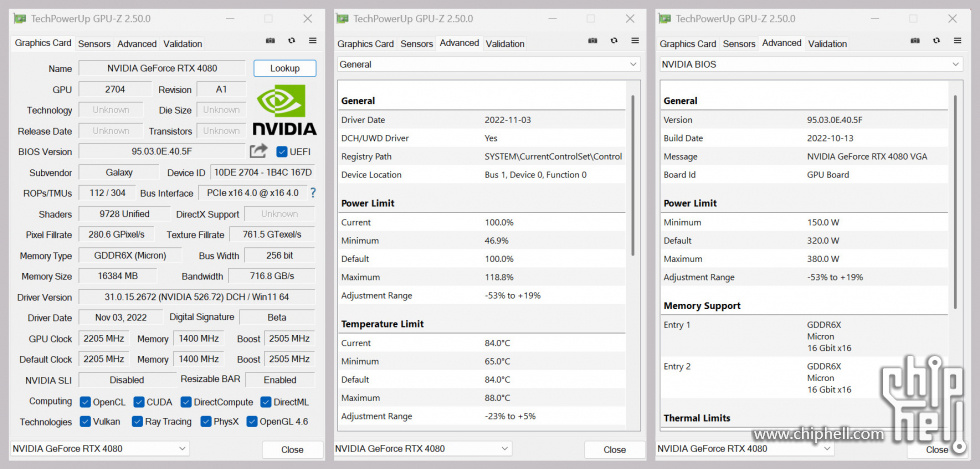The image size is (980, 469).
Task: Toggle the PhysX checkbox
Action: [206, 421]
